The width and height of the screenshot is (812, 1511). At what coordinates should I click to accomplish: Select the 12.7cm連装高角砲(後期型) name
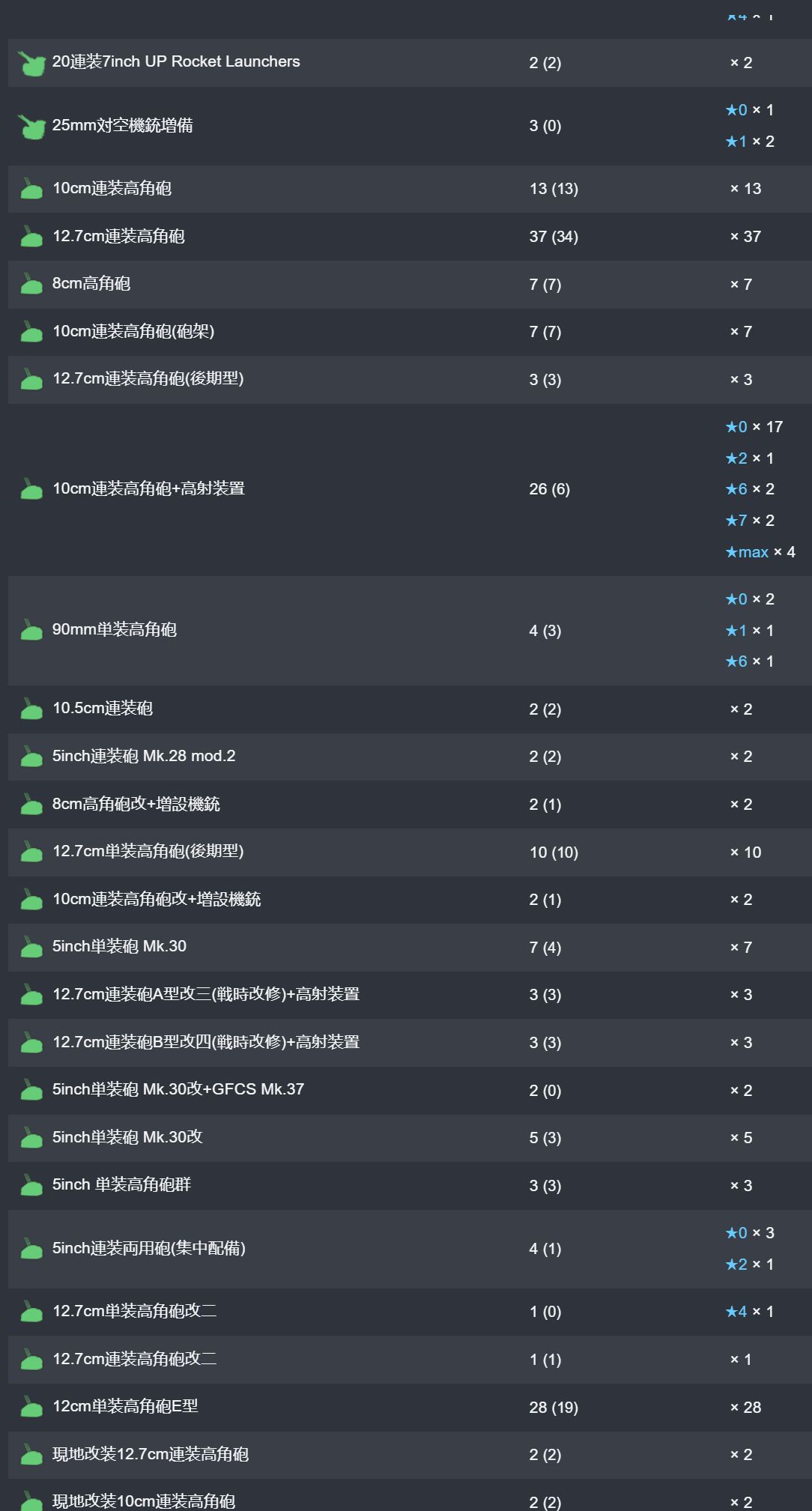click(148, 378)
